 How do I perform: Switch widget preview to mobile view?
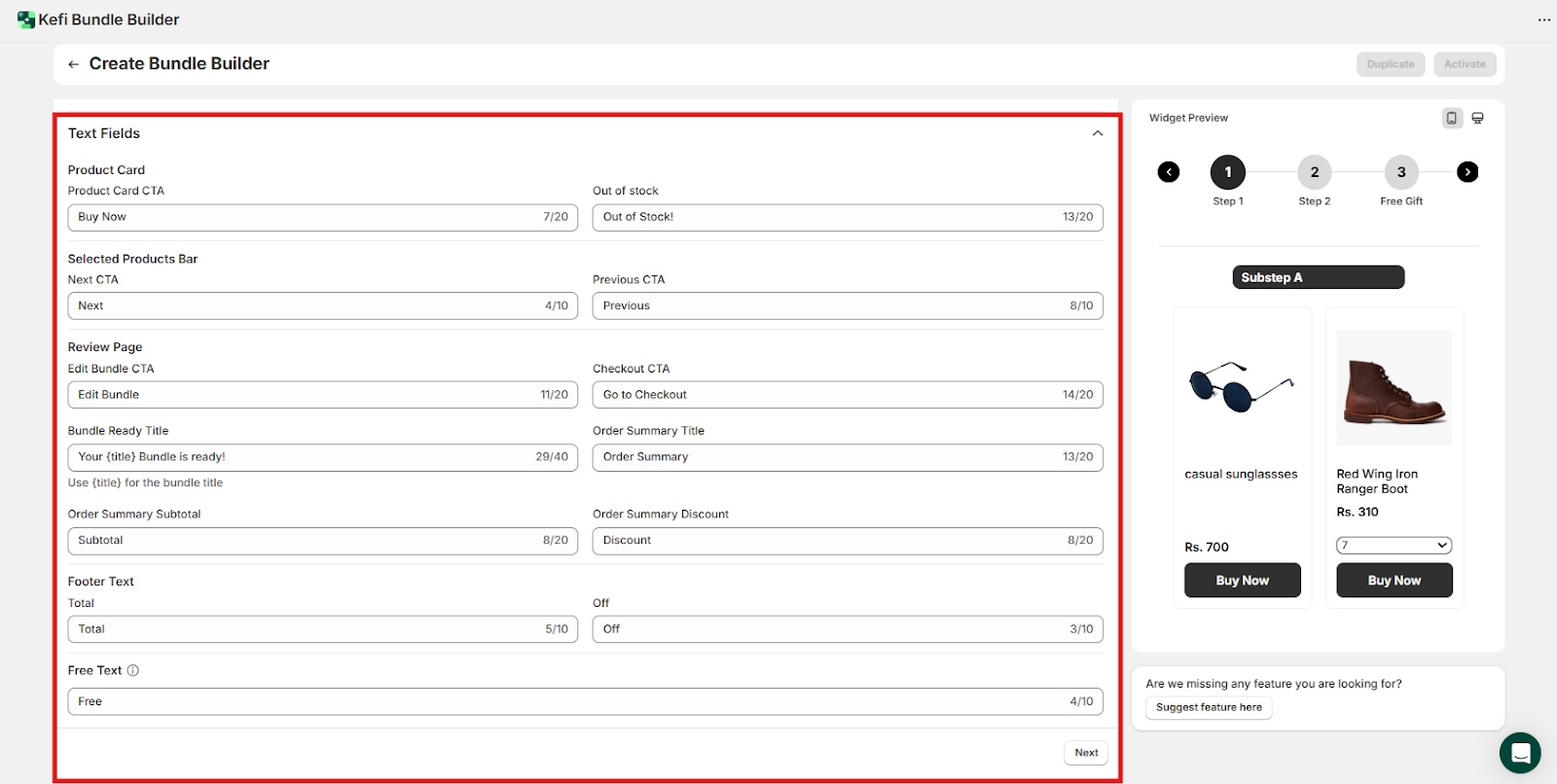[x=1451, y=118]
